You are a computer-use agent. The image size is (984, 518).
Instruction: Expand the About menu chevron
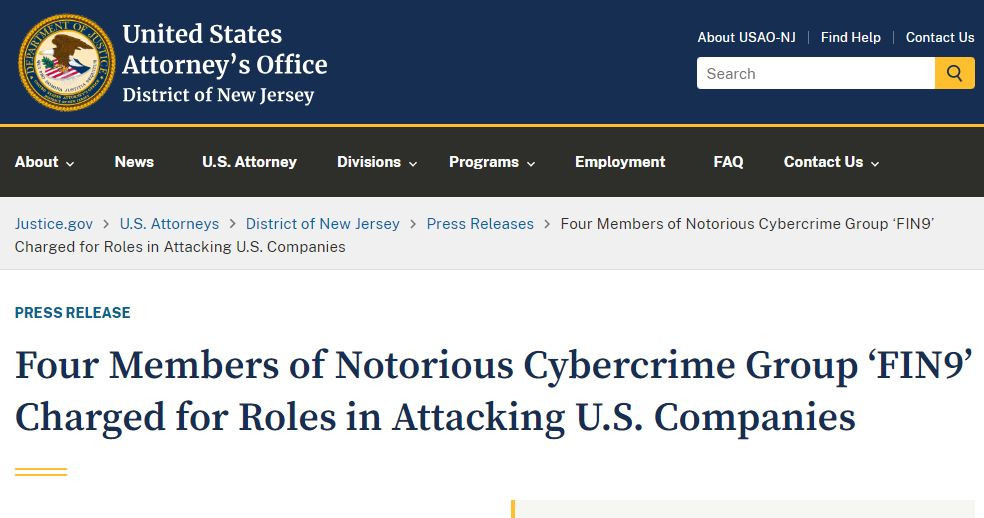[x=70, y=164]
